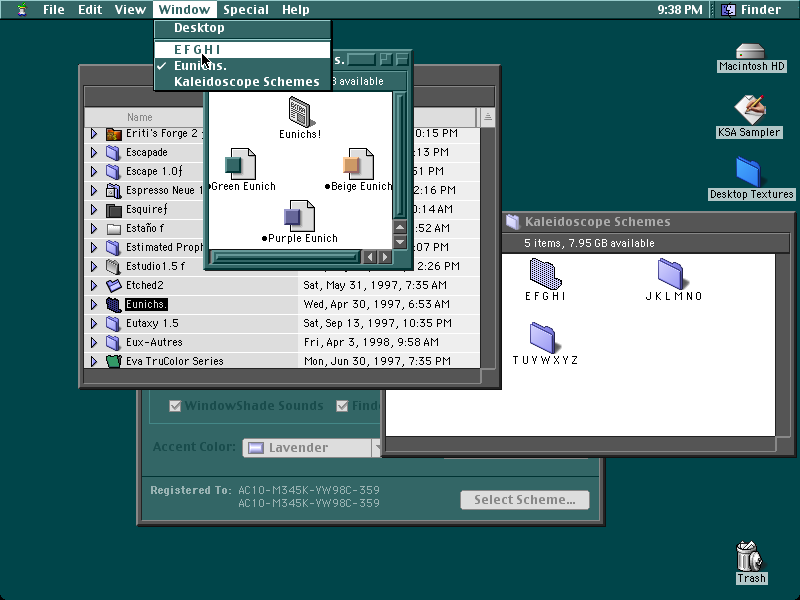Click the Estimated Proph folder icon

[113, 247]
